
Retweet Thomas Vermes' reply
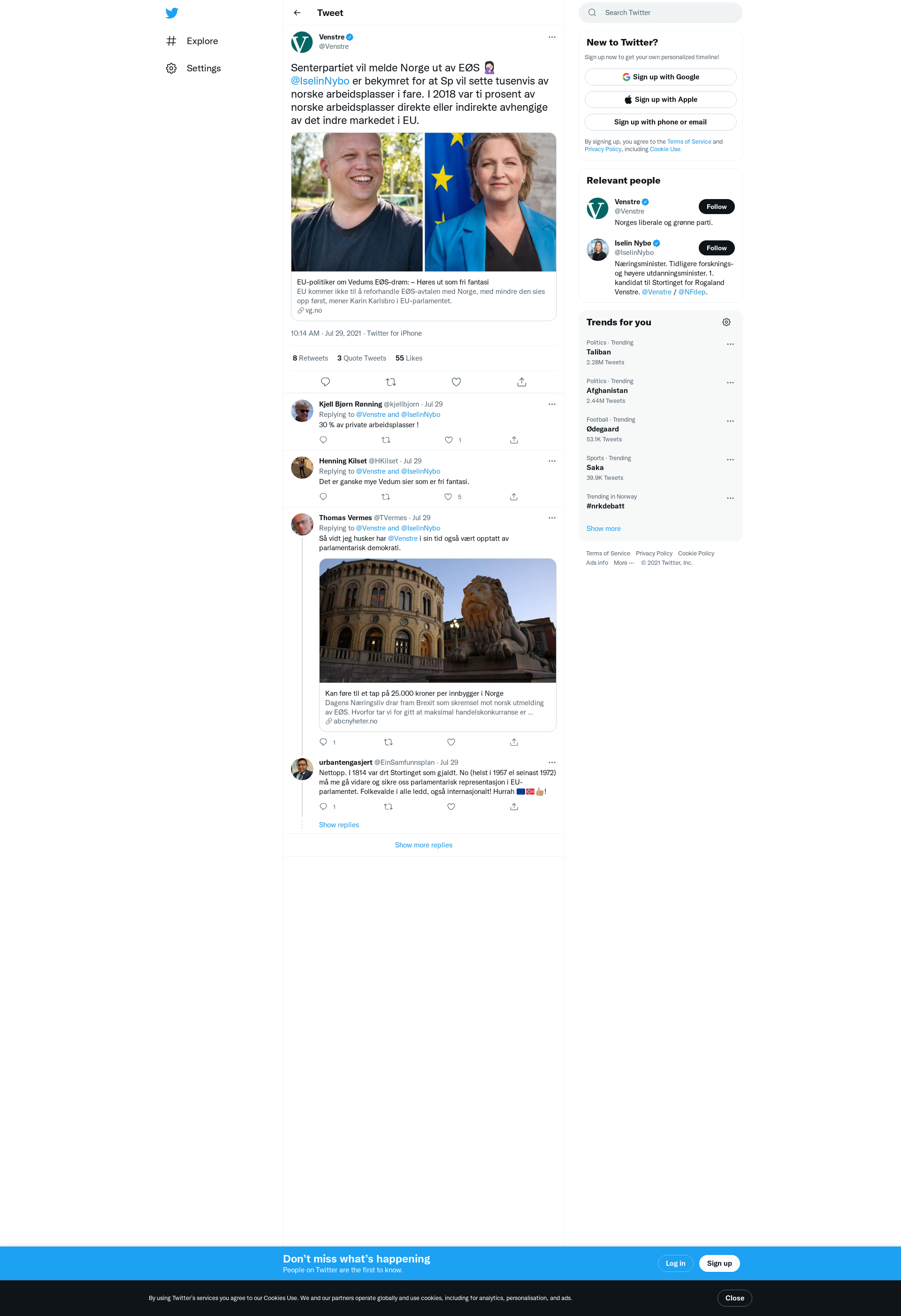[x=388, y=742]
